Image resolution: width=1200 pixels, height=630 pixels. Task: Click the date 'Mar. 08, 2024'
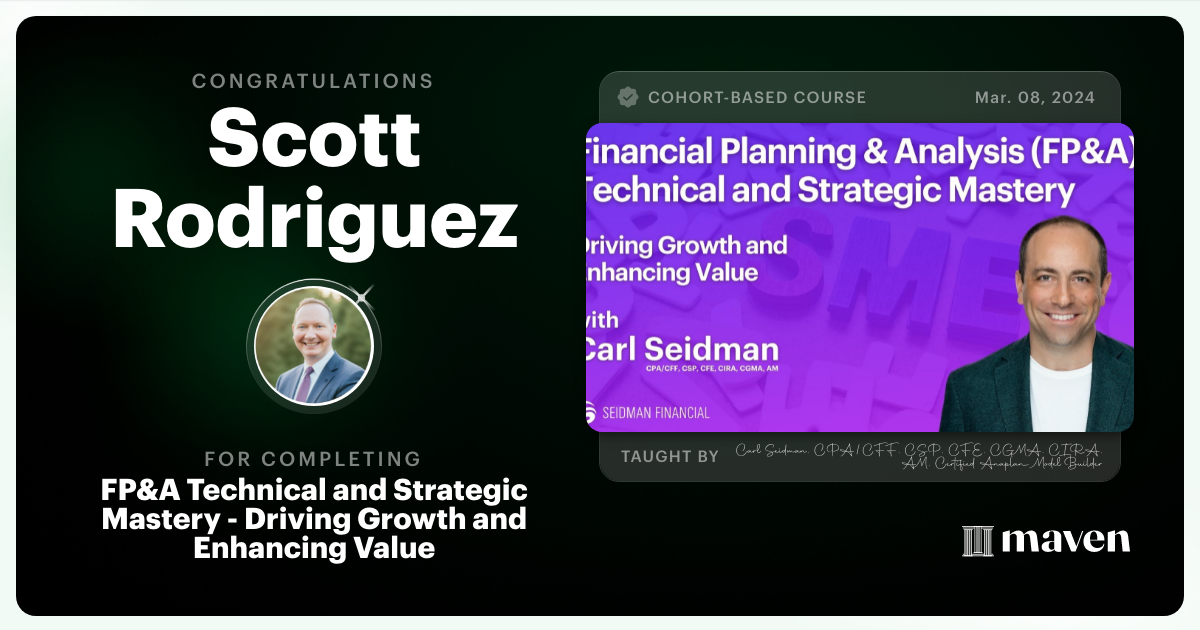(1034, 98)
